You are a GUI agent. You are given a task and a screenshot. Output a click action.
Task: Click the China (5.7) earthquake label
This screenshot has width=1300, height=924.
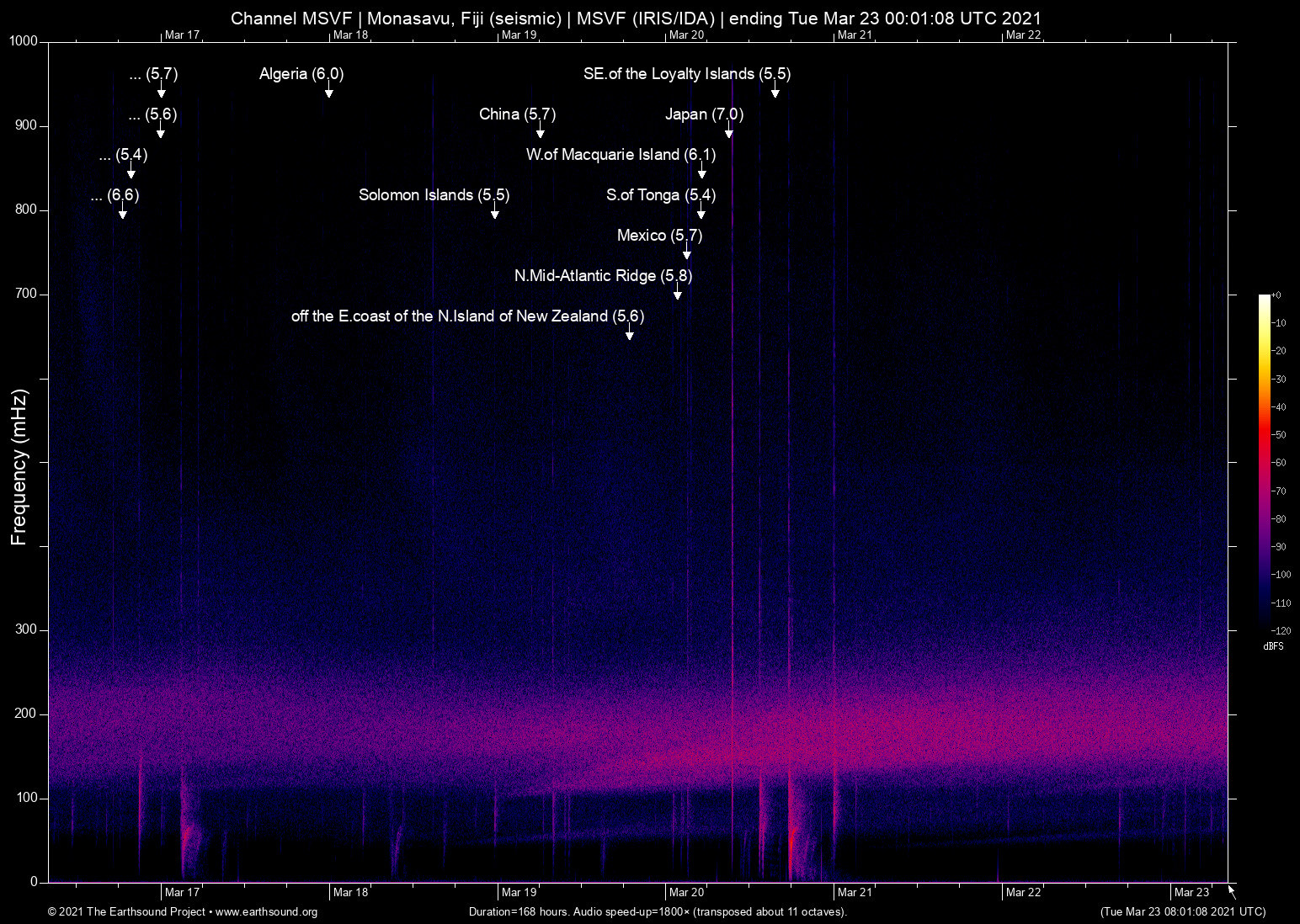[517, 114]
